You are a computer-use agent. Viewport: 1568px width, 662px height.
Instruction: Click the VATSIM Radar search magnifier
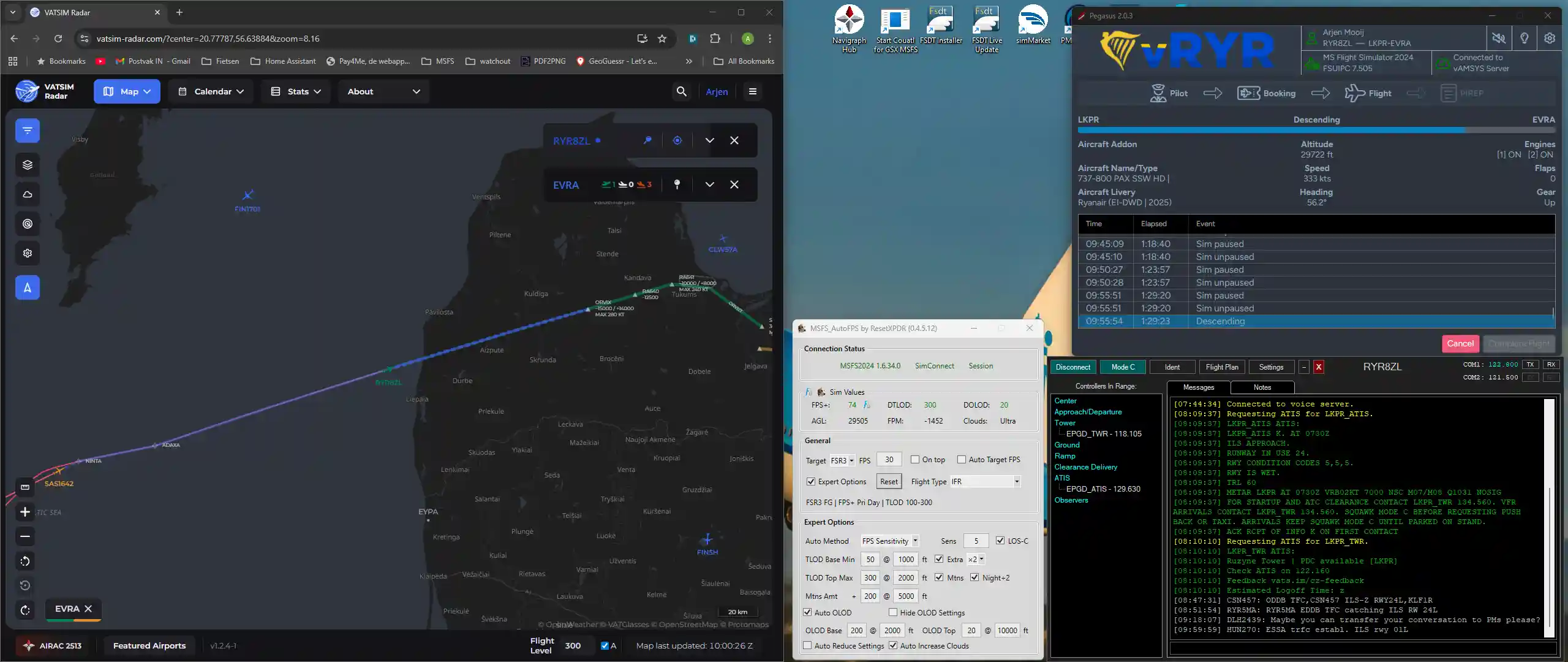click(681, 91)
